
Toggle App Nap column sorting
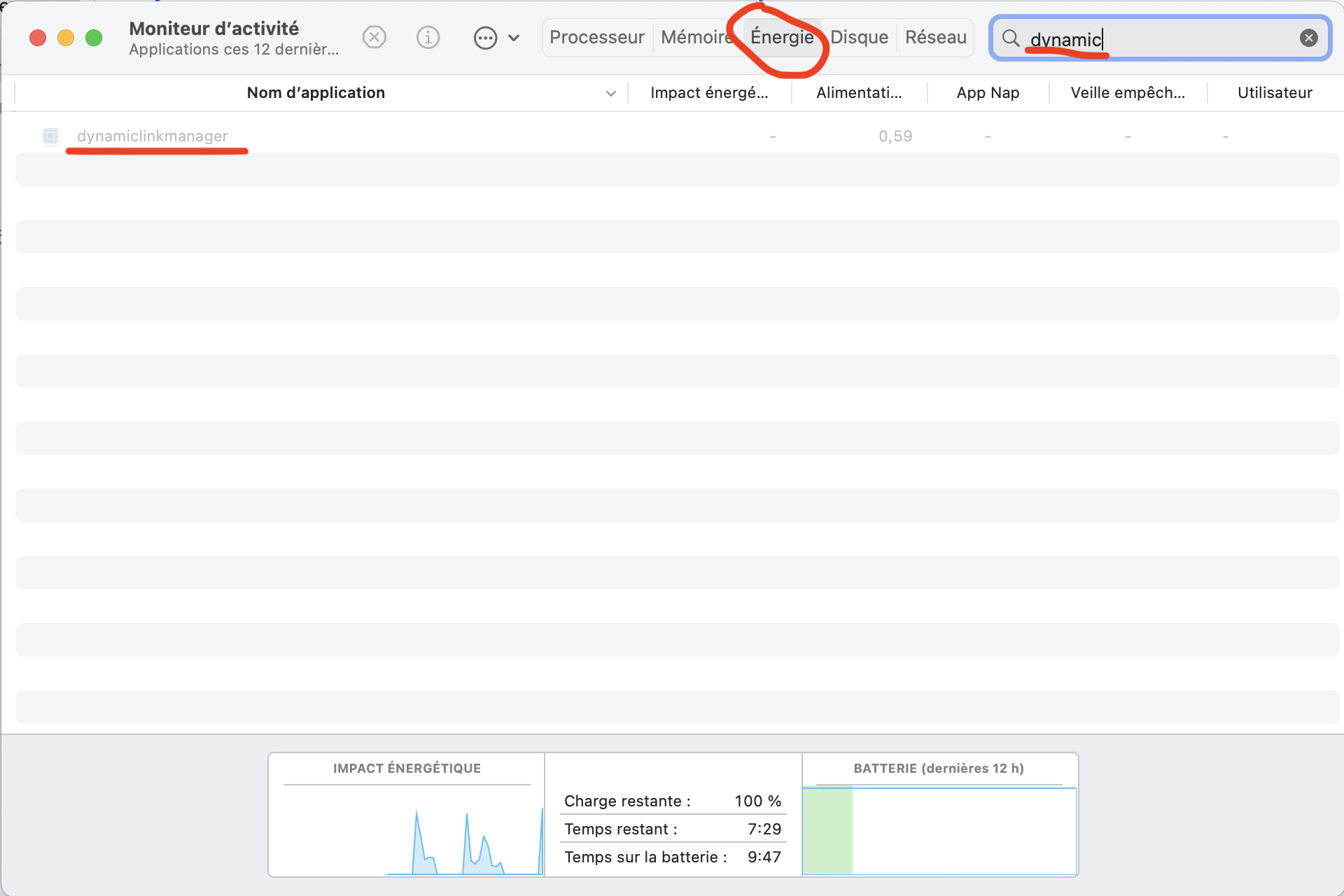click(988, 92)
